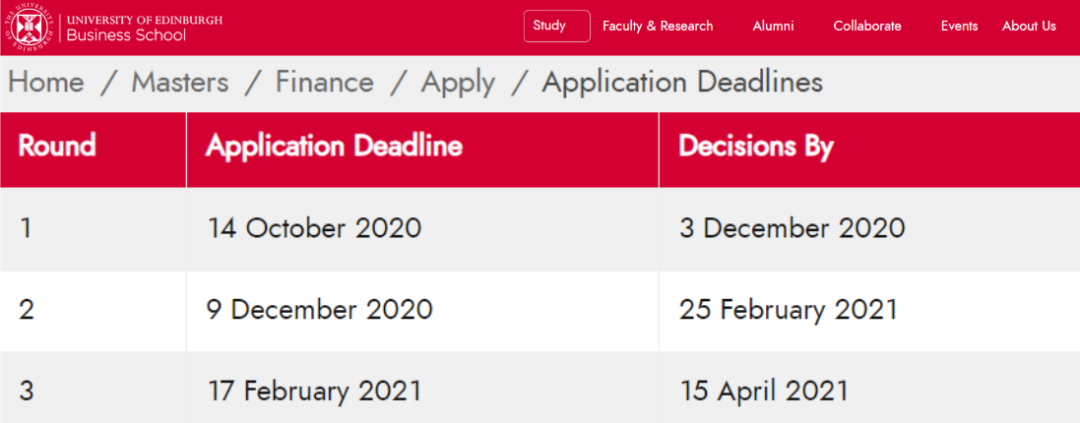Select the 14 October 2020 deadline cell

(422, 229)
